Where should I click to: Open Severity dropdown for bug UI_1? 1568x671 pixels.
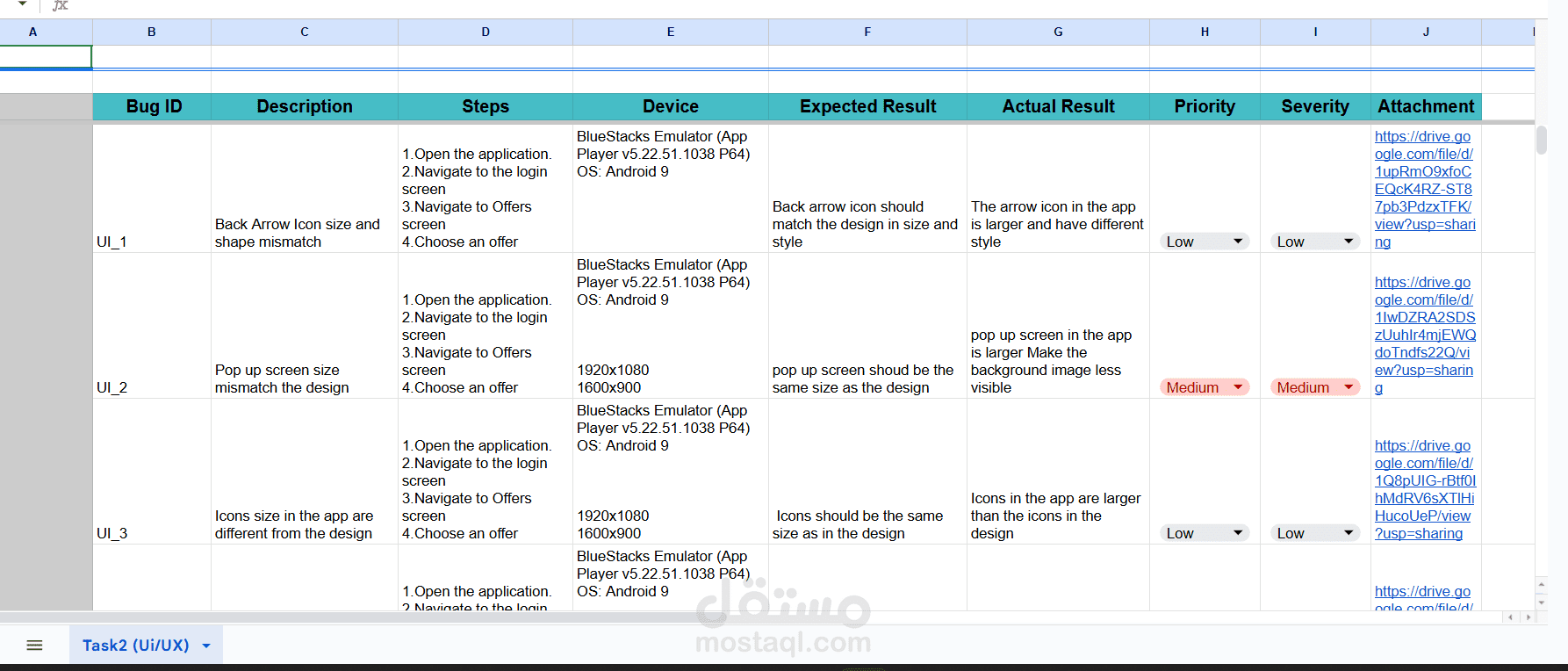click(1315, 242)
